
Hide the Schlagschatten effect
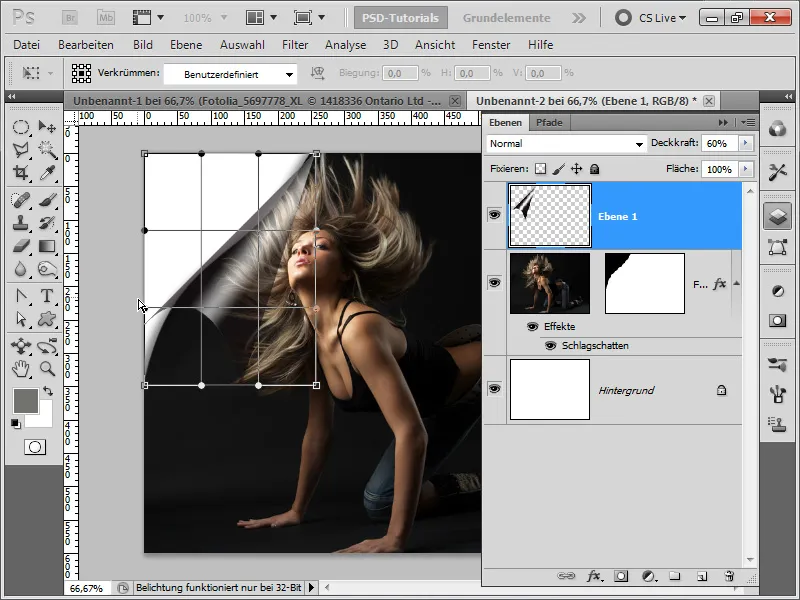coord(551,346)
